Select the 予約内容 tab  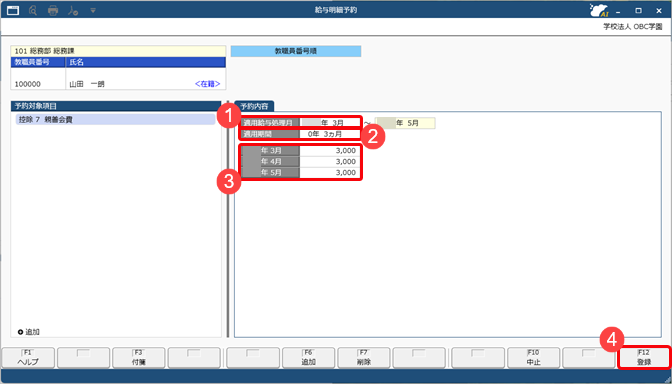click(254, 106)
